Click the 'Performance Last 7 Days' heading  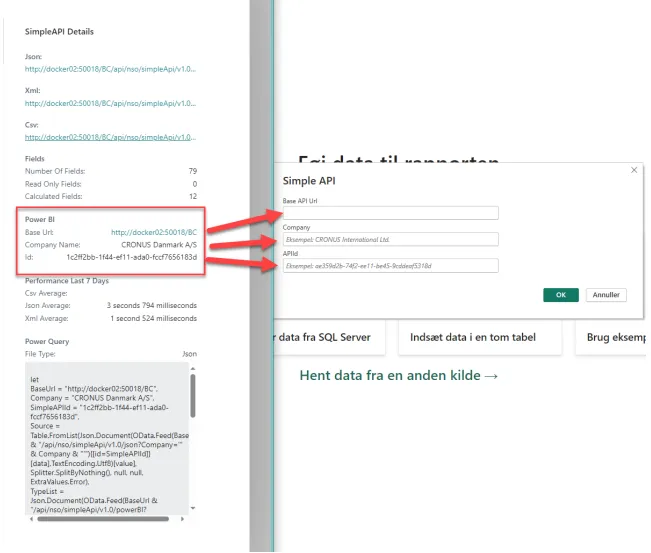click(67, 281)
